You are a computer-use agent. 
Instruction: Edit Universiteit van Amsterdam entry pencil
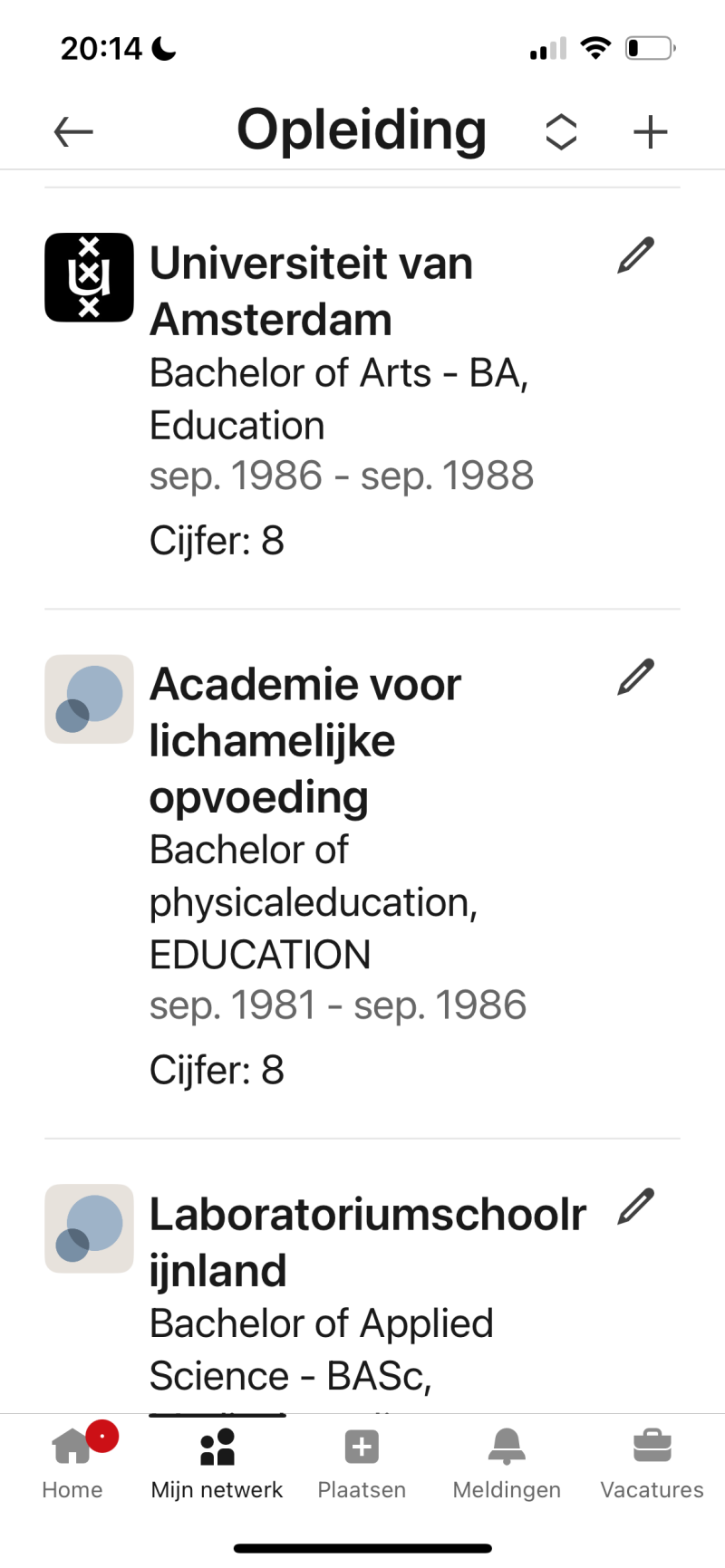click(x=635, y=255)
